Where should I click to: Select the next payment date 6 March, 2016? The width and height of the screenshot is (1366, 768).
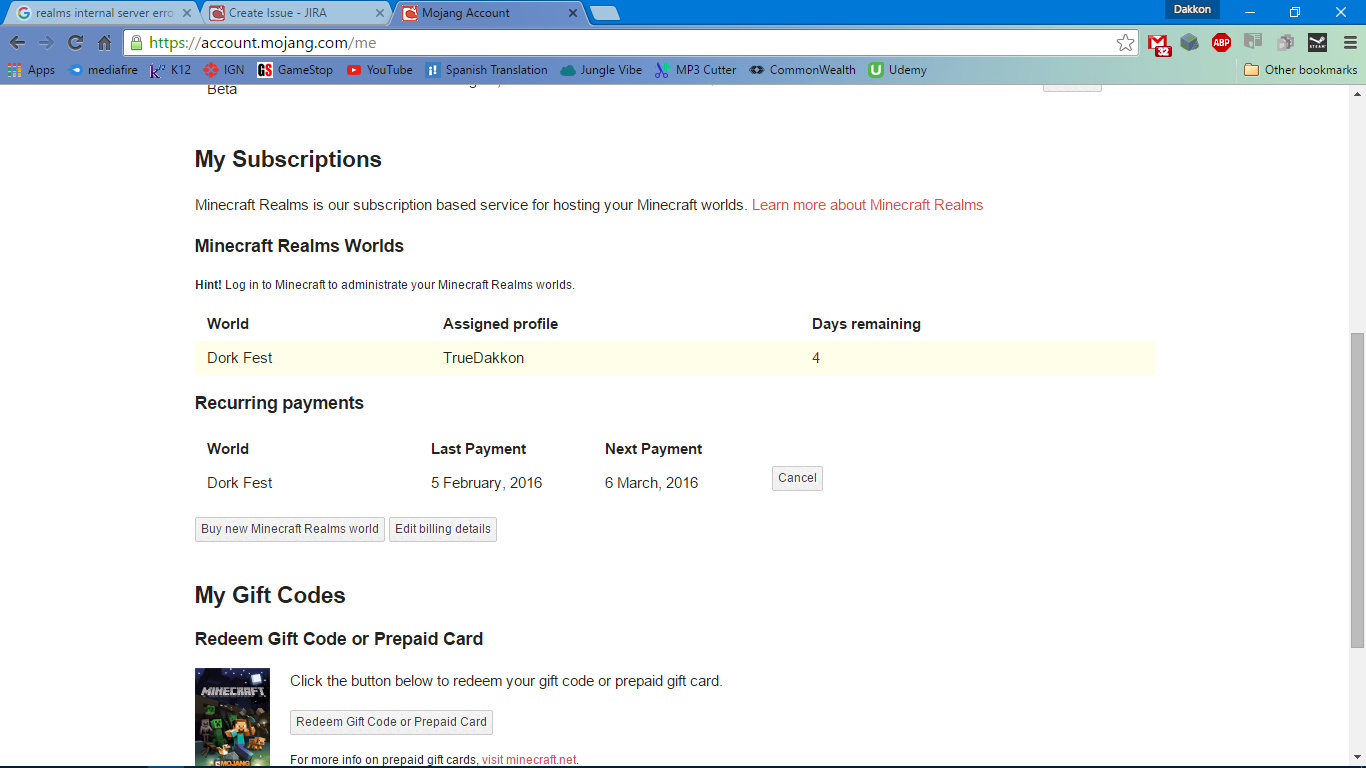click(652, 483)
